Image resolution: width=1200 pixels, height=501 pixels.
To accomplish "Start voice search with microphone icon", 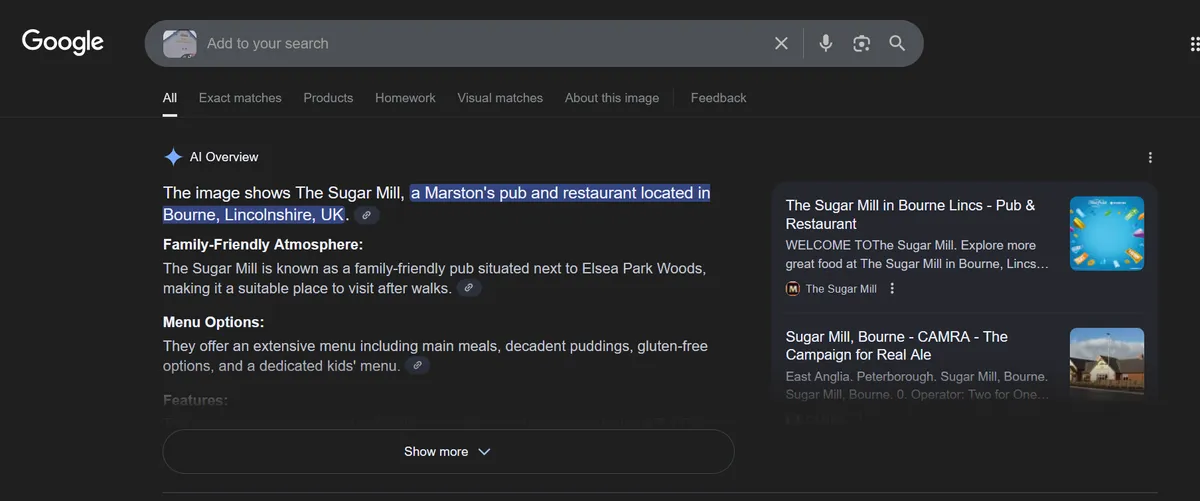I will (x=825, y=43).
